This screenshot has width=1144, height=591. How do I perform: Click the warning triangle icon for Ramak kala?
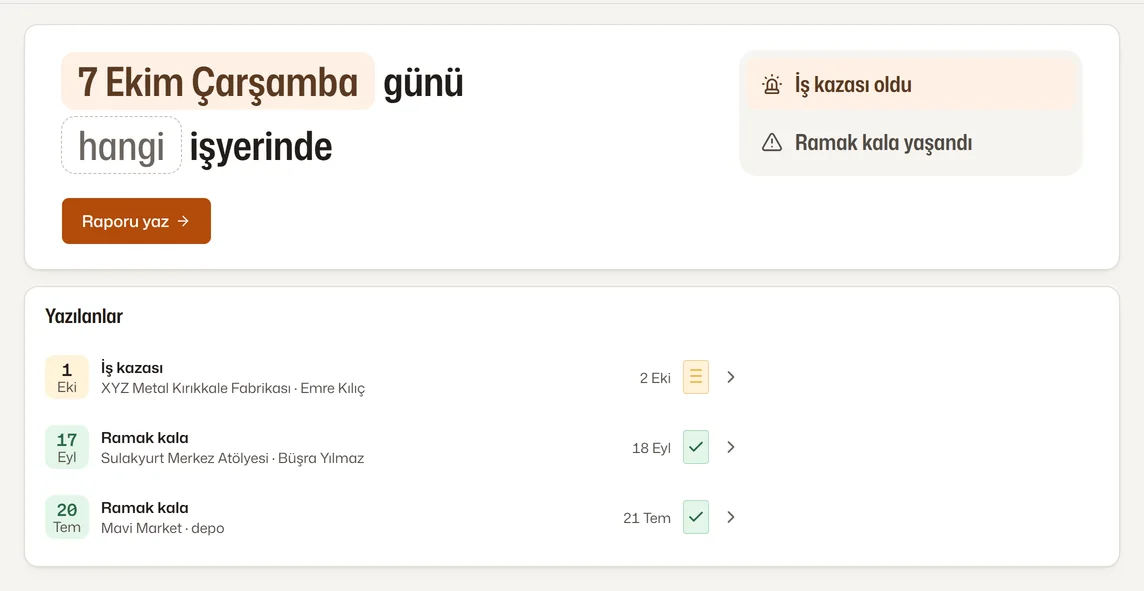(x=772, y=142)
